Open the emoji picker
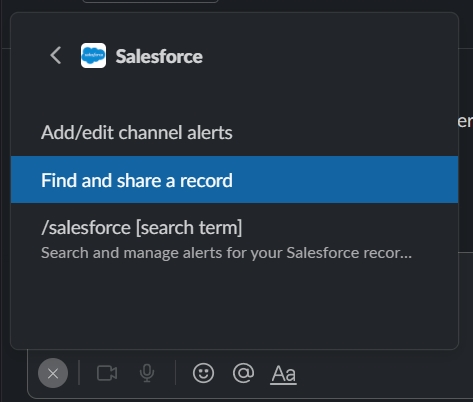Screen dimensions: 473x402 (203, 373)
